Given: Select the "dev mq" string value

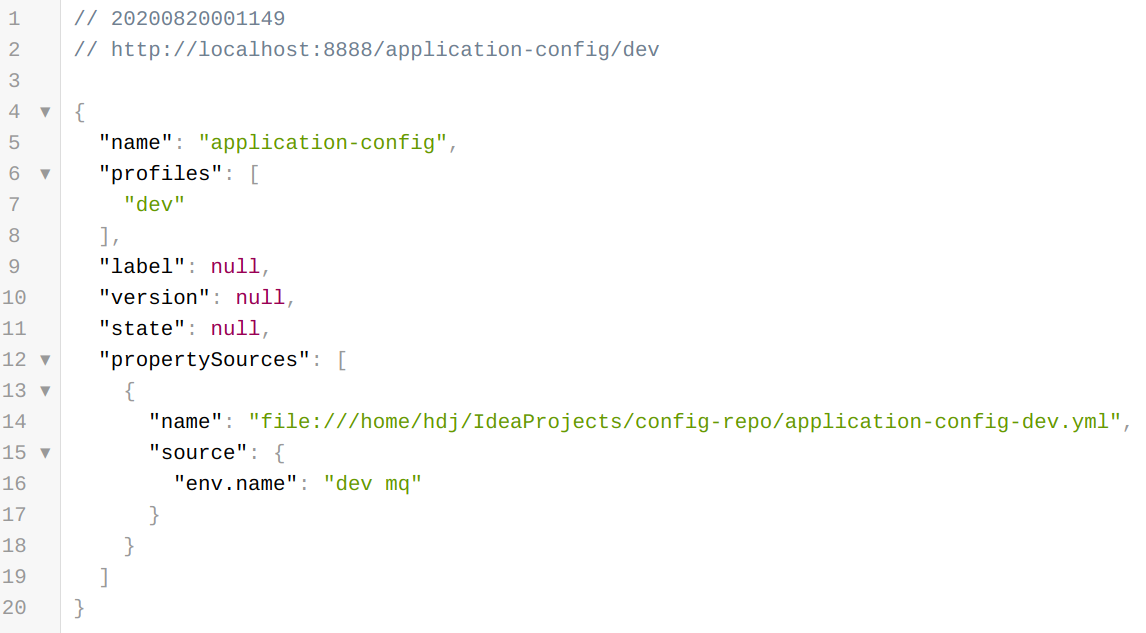Looking at the screenshot, I should click(373, 484).
